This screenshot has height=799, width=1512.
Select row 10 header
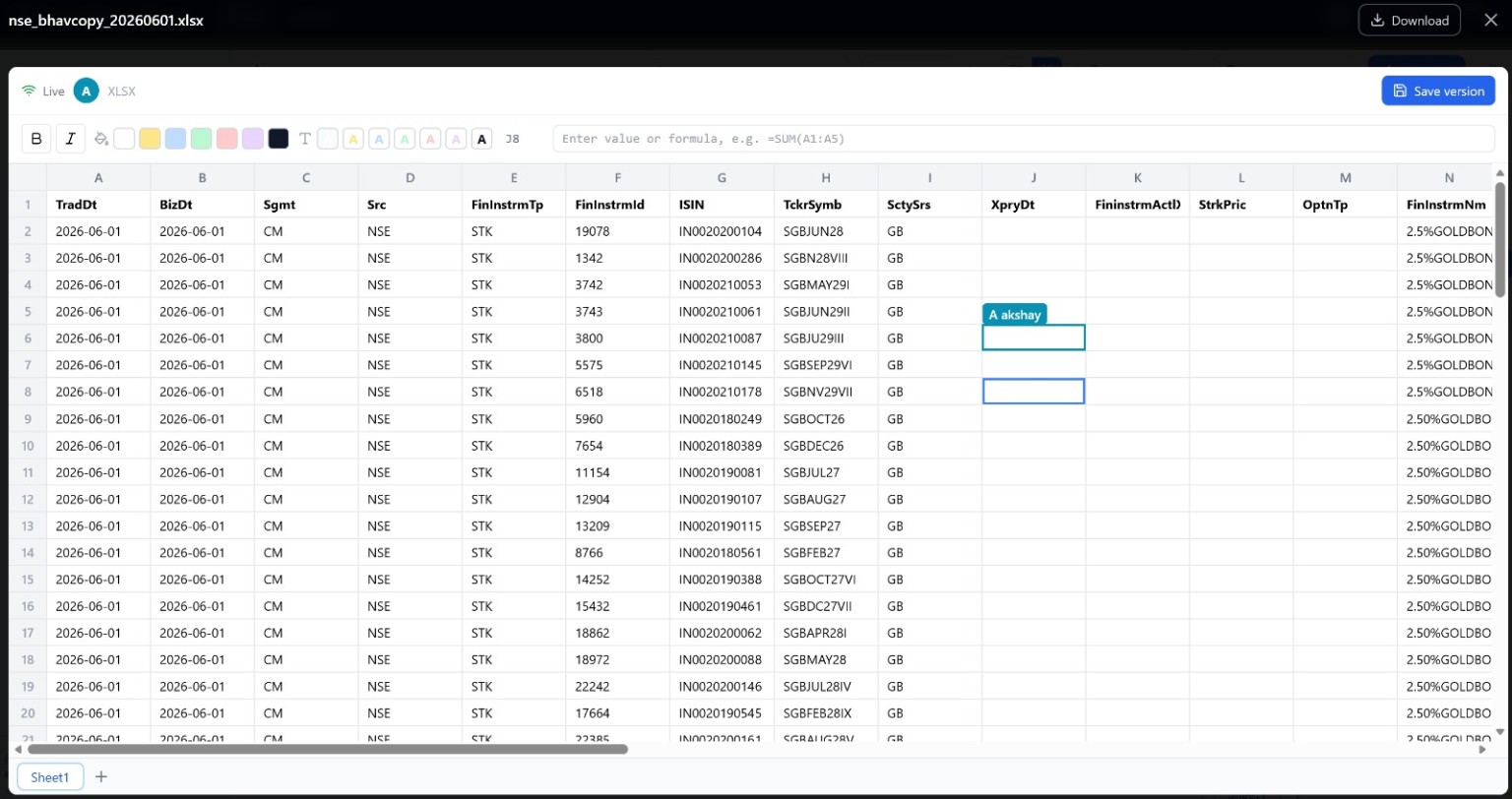[x=28, y=445]
